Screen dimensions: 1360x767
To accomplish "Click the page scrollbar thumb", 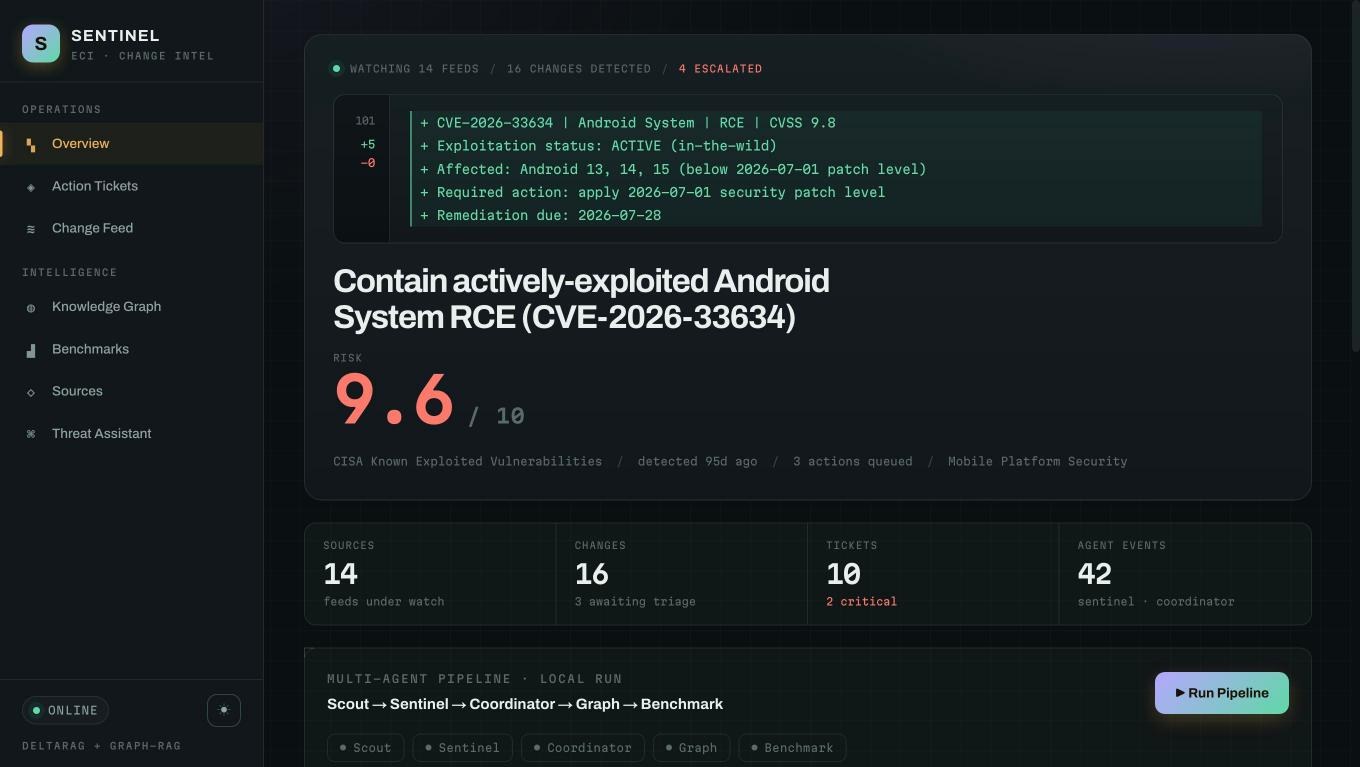I will 1355,175.
